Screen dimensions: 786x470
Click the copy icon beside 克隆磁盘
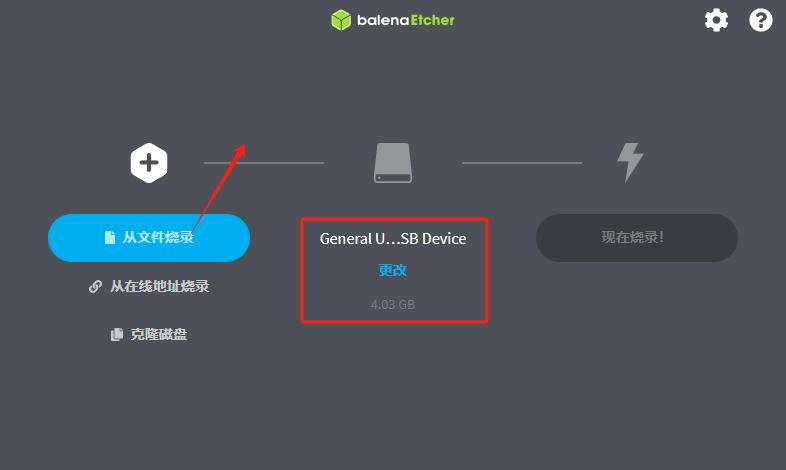coord(117,334)
